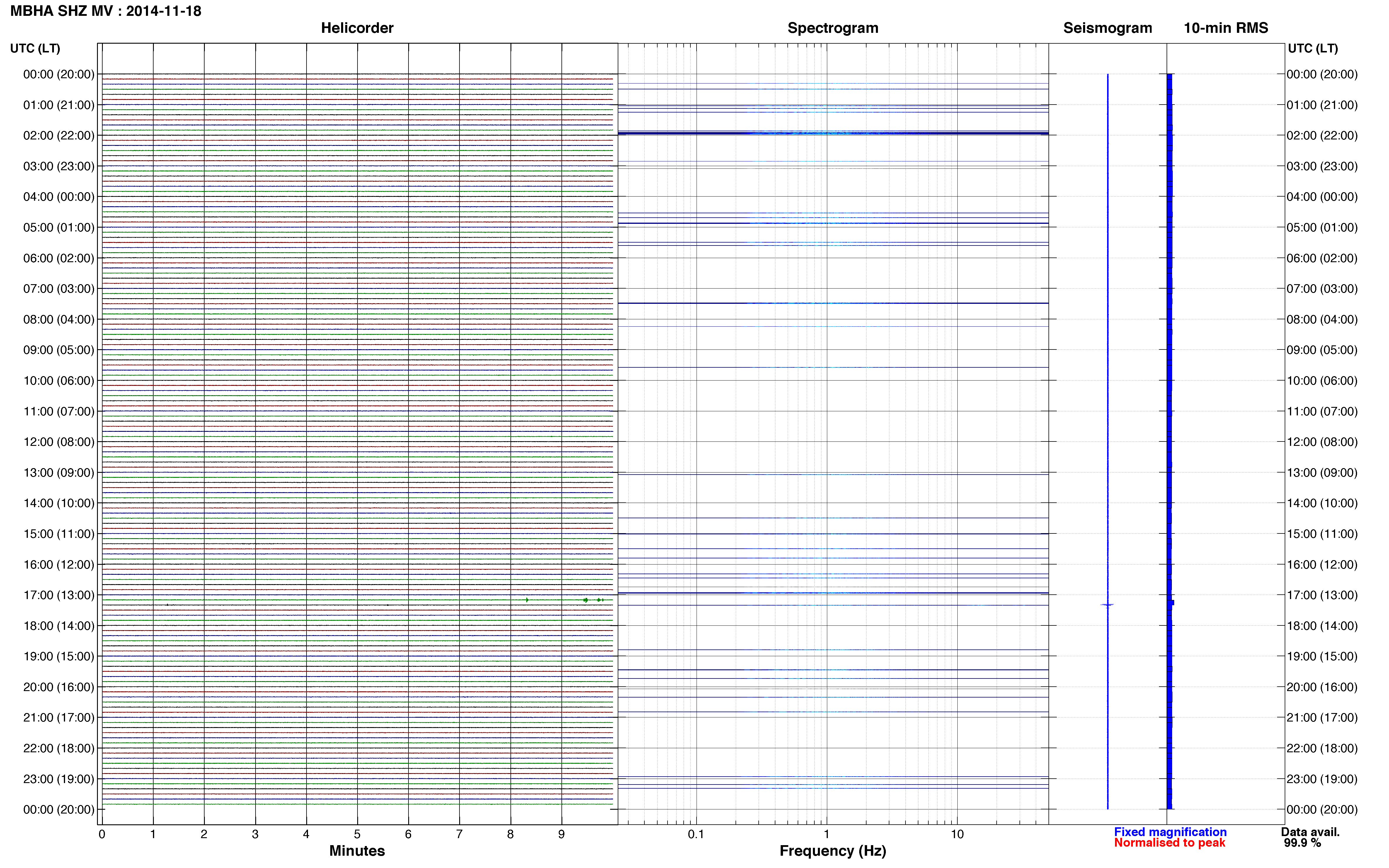Click the '99.9 %' data availability value
This screenshot has width=1389, height=868.
pyautogui.click(x=1303, y=843)
